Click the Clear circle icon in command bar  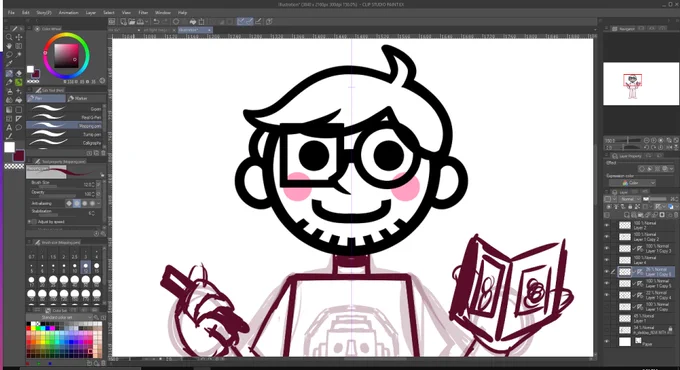point(176,22)
